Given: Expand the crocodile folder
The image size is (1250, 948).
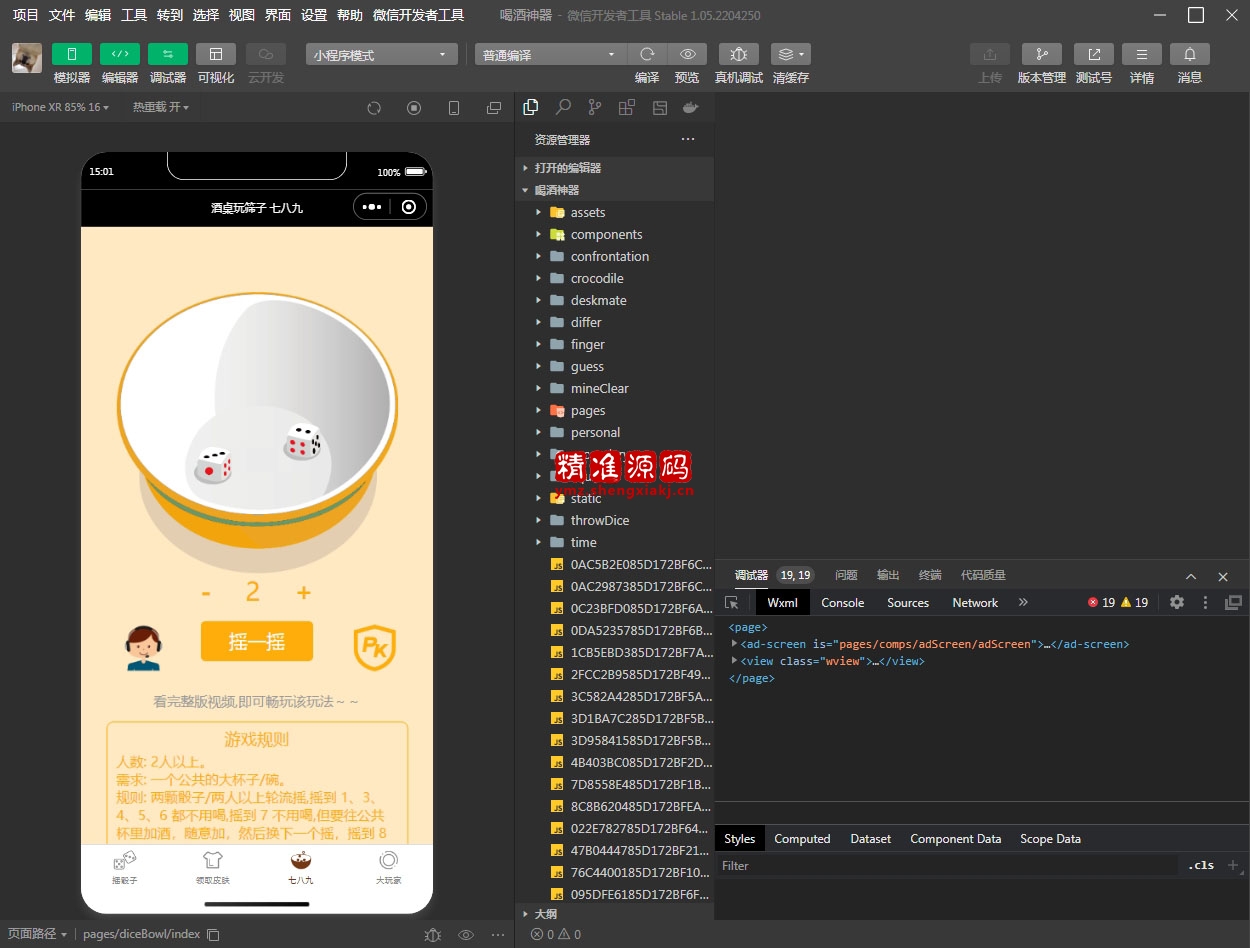Looking at the screenshot, I should (615, 278).
